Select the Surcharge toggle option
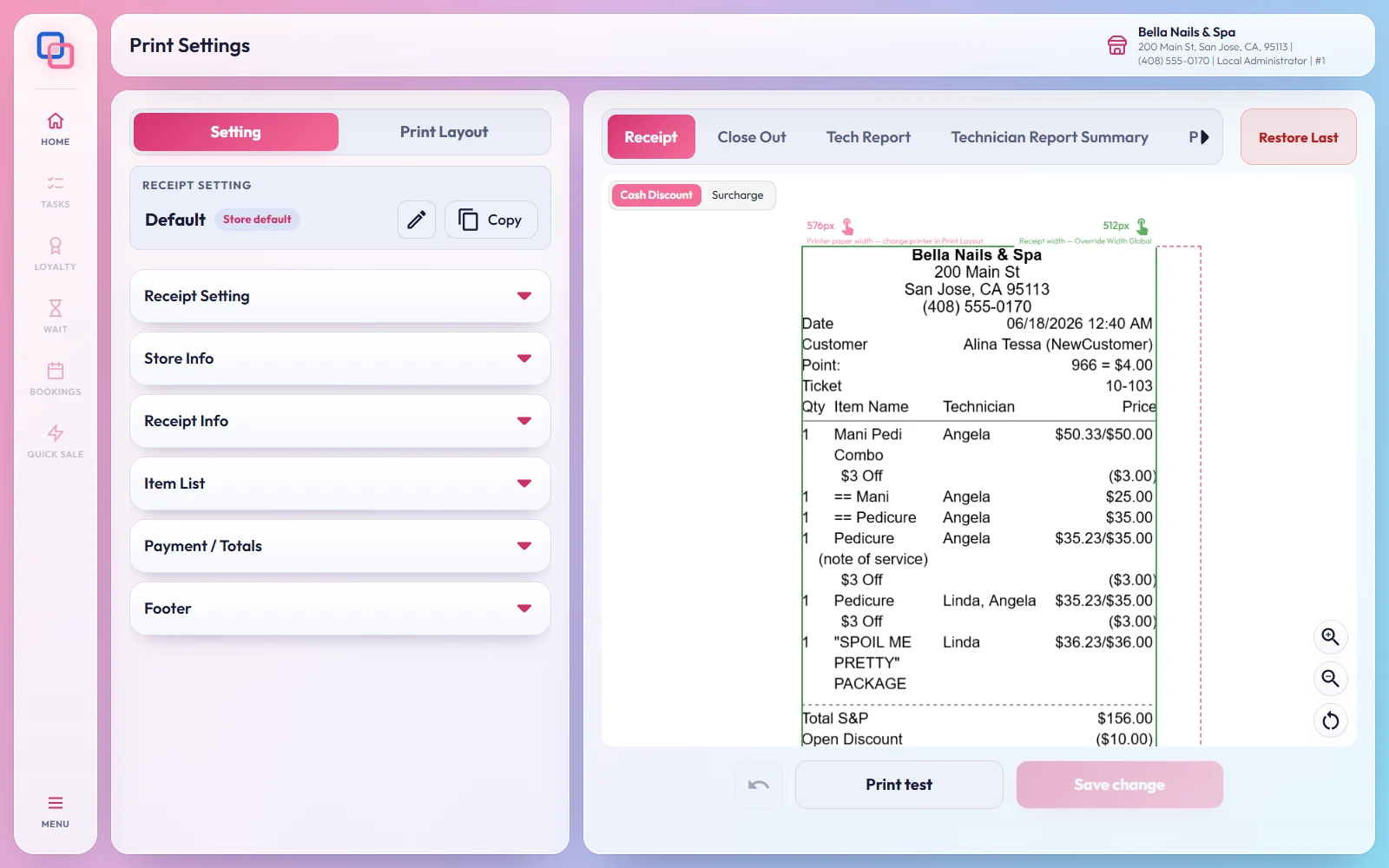The image size is (1389, 868). click(x=738, y=195)
